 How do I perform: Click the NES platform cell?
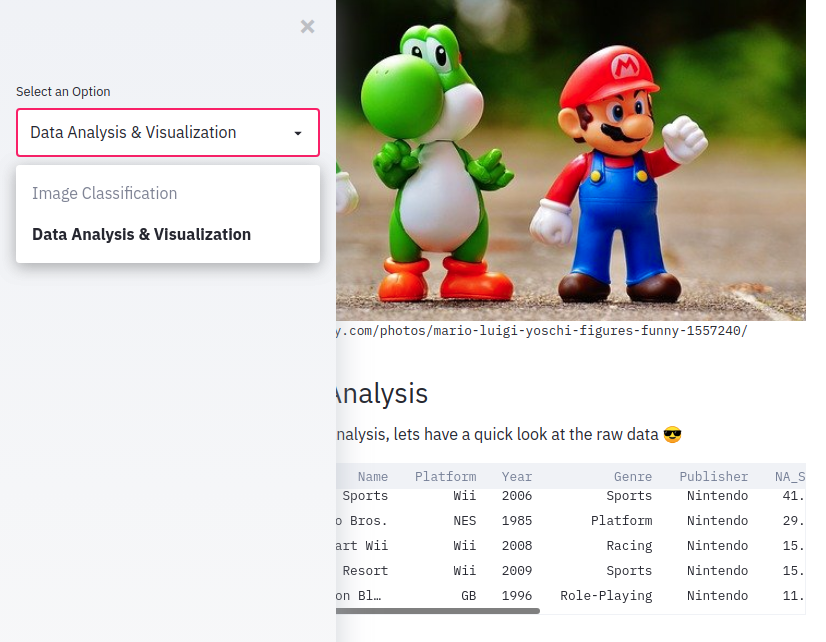pos(465,521)
